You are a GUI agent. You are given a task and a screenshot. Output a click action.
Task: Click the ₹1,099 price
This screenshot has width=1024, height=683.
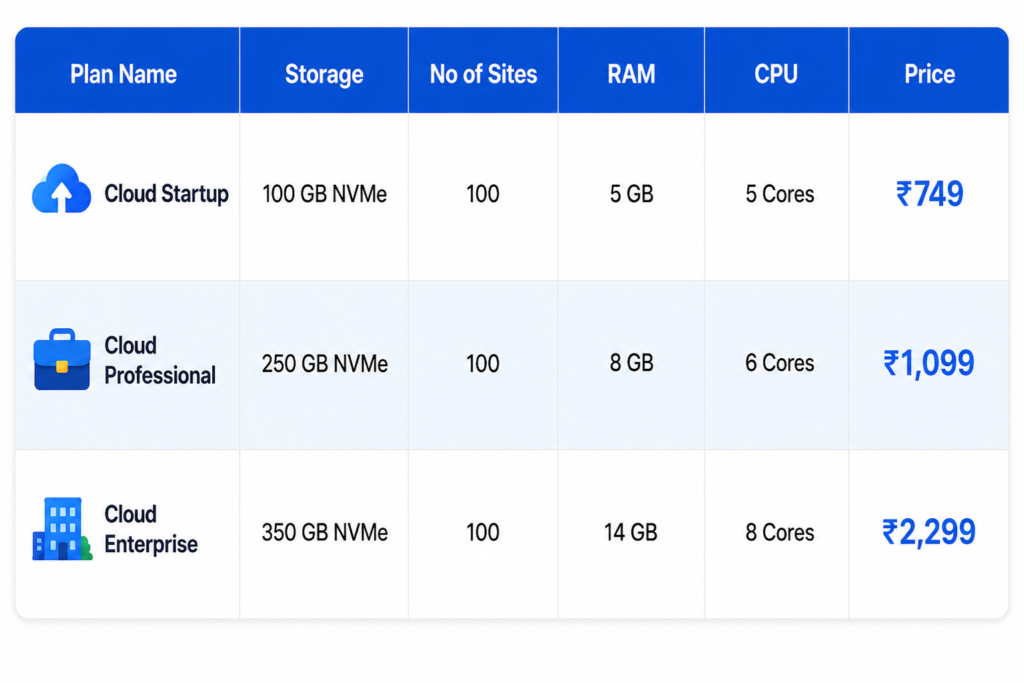tap(929, 363)
